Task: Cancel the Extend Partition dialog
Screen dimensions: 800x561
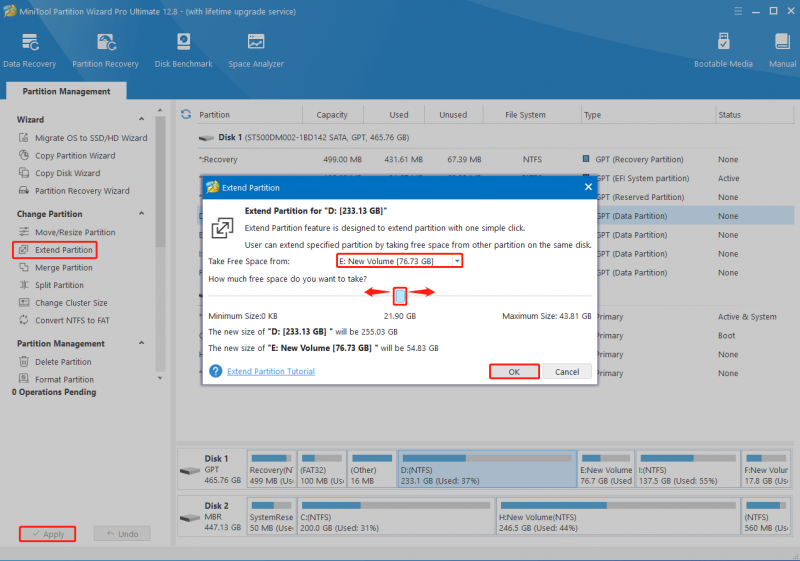Action: [x=567, y=371]
